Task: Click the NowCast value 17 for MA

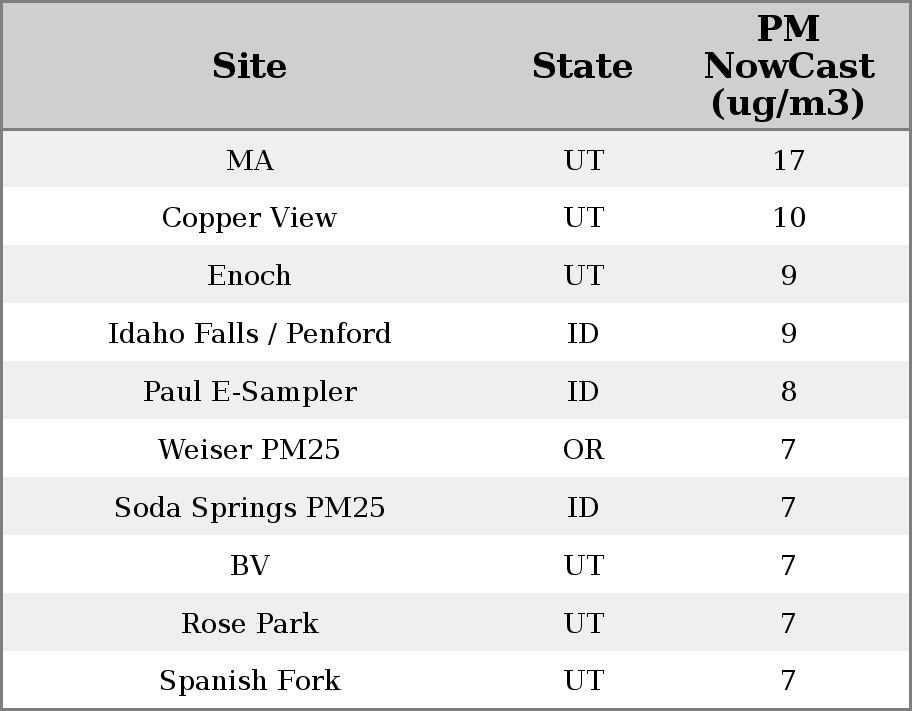Action: pos(788,160)
